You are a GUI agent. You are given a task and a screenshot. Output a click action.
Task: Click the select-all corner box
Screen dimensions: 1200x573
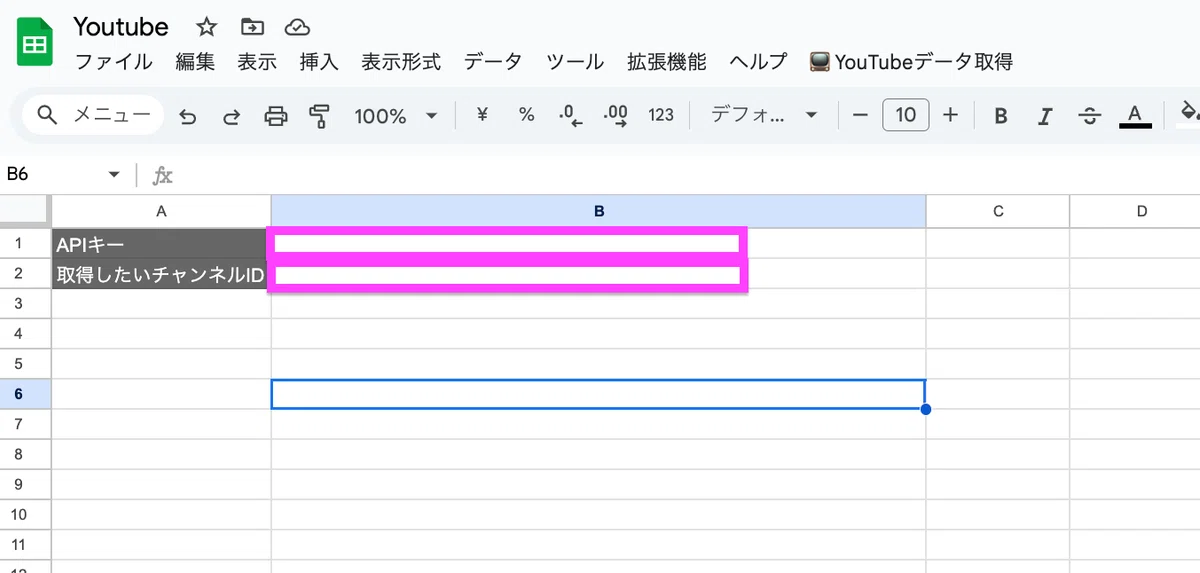pos(25,211)
